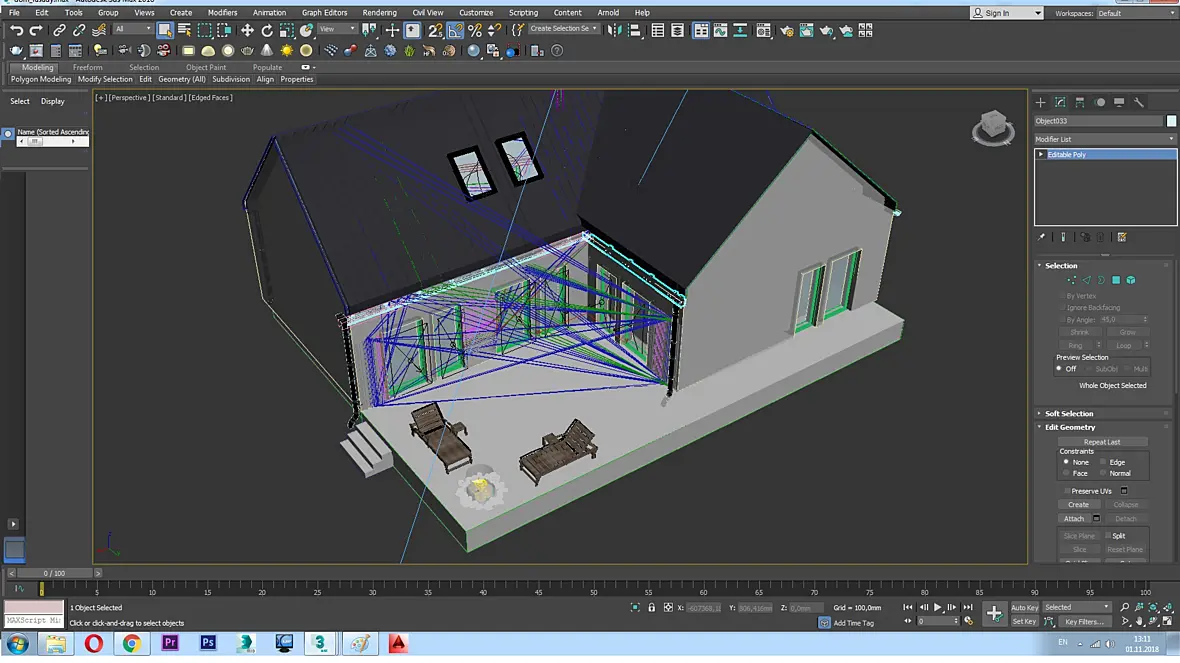The image size is (1180, 663).
Task: Enable the By Vertex checkbox
Action: click(1063, 296)
